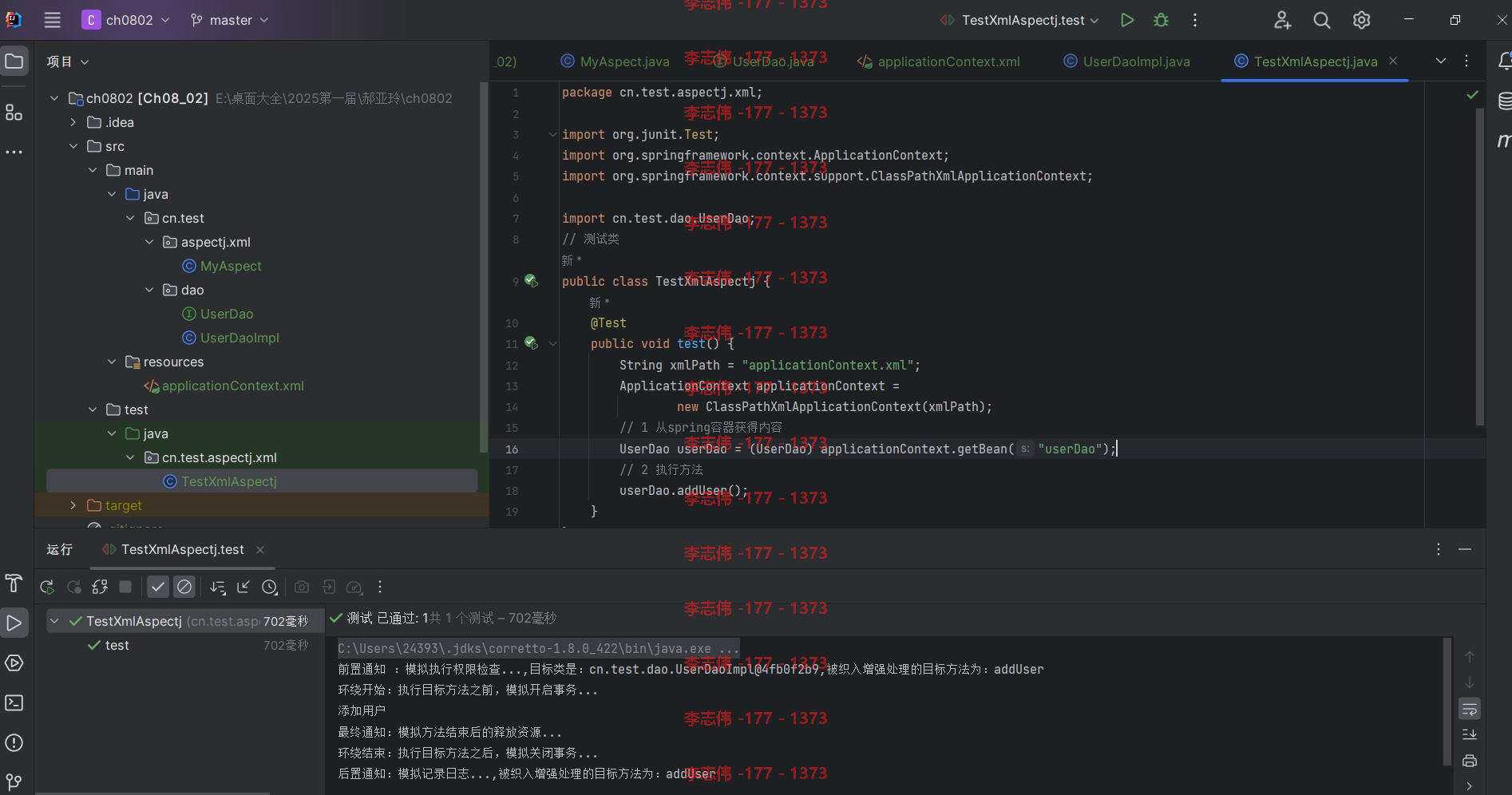Open the Problems tool window
The height and width of the screenshot is (795, 1512).
14,742
